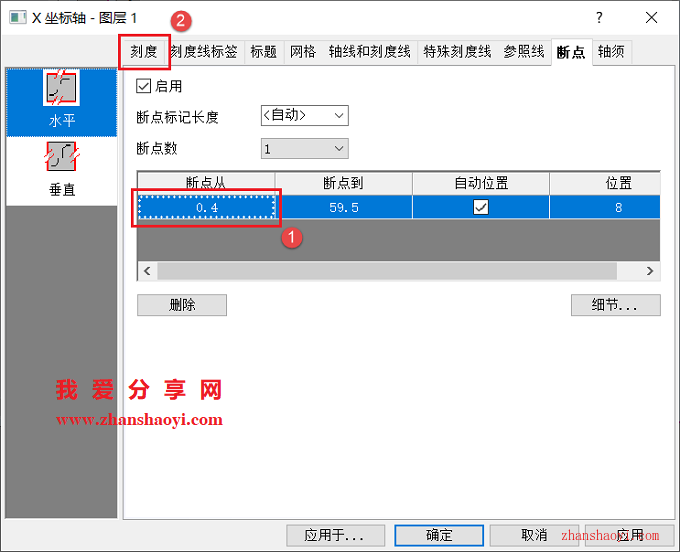Click the 断点到 column header

[x=343, y=183]
